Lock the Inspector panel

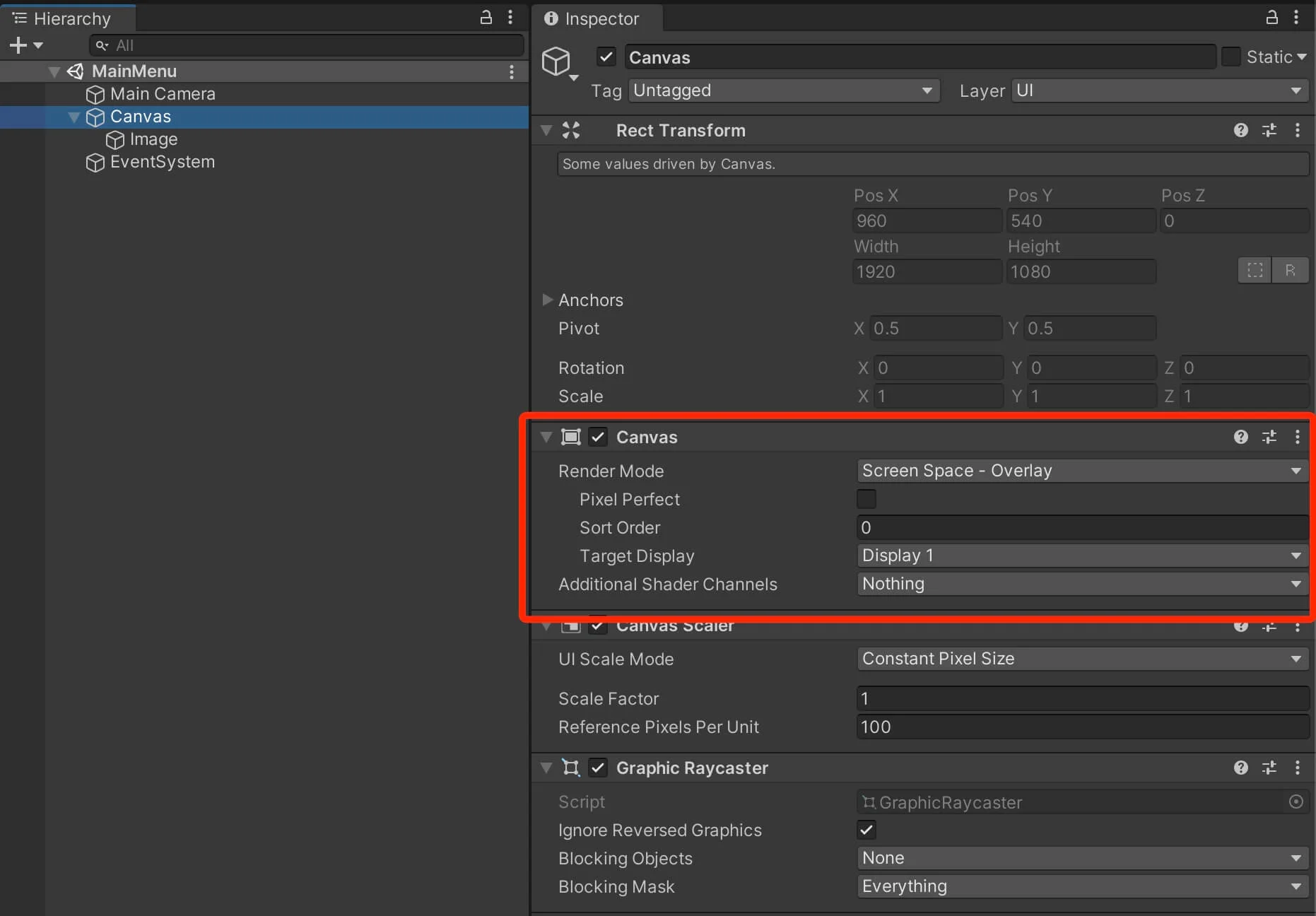pyautogui.click(x=1272, y=18)
